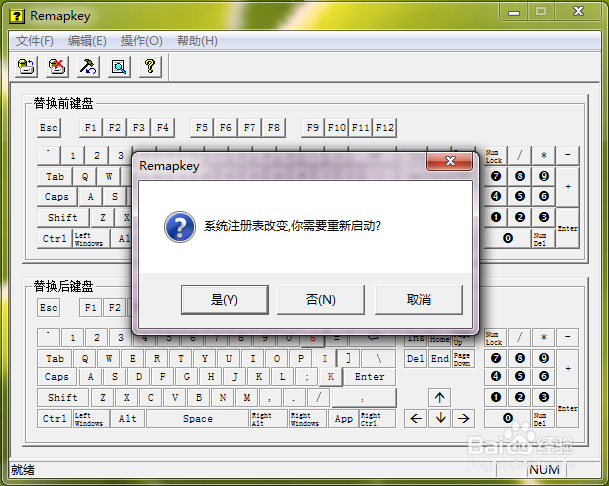Click F8 key on 替换前键盘 keyboard
Screen dimensions: 609x486
pos(274,128)
